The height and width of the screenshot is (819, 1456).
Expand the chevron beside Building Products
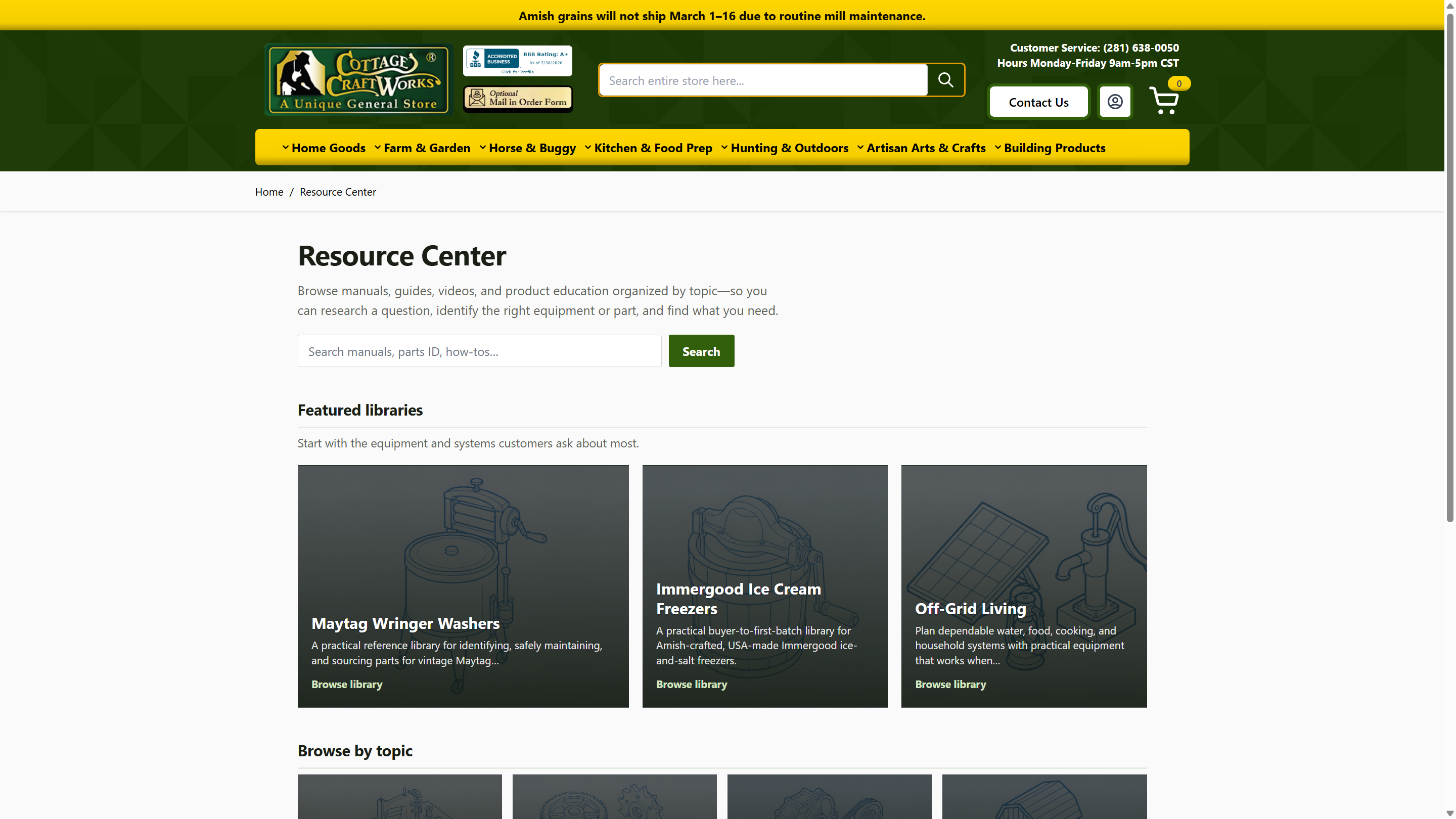point(997,148)
